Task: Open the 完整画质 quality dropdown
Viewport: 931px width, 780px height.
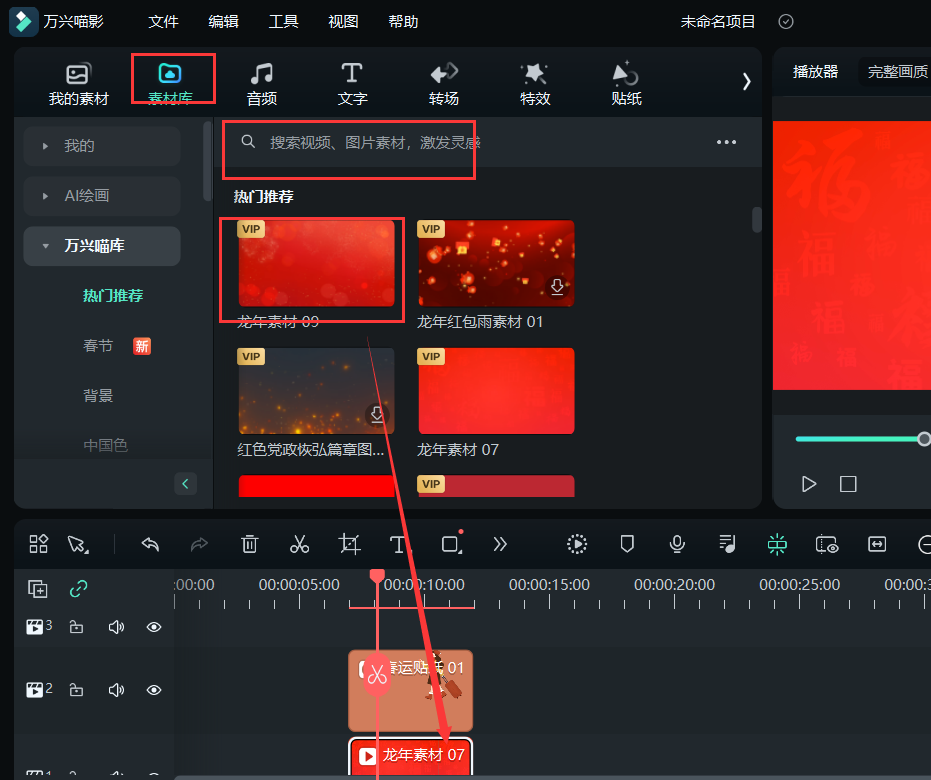Action: click(896, 71)
